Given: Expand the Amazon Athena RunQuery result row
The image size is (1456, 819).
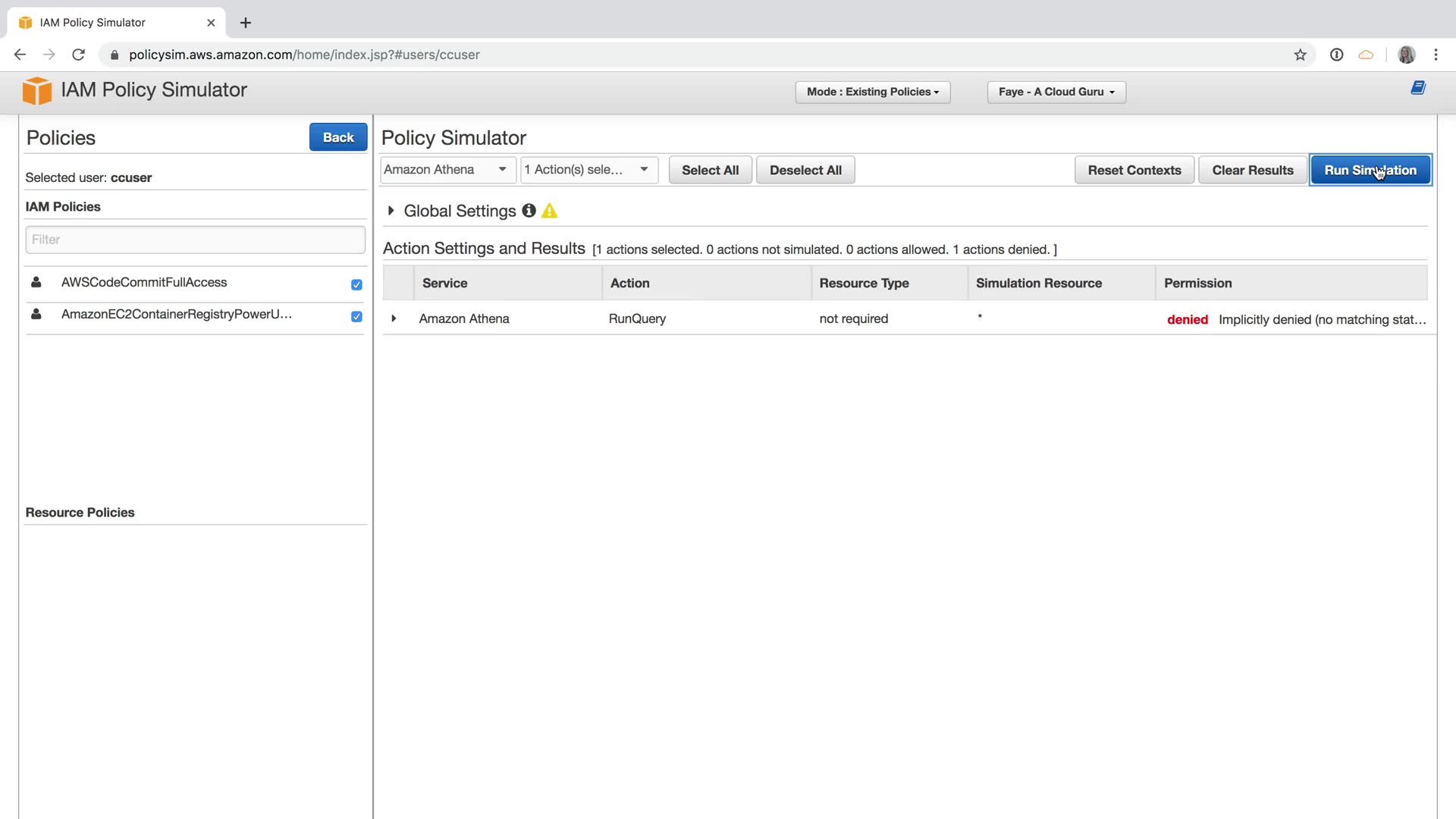Looking at the screenshot, I should coord(394,318).
